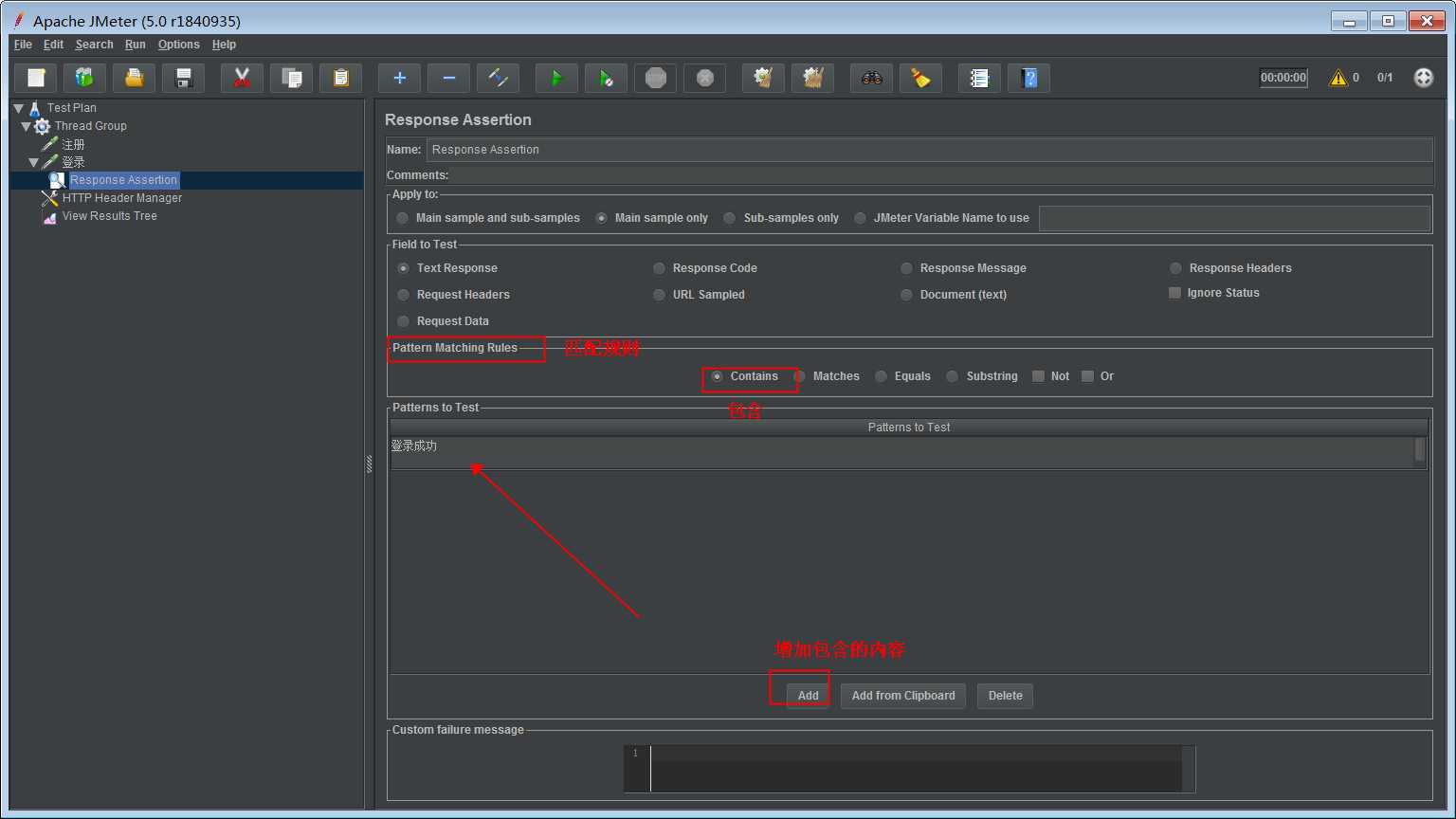This screenshot has height=819, width=1456.
Task: Click the New test plan icon
Action: [36, 78]
